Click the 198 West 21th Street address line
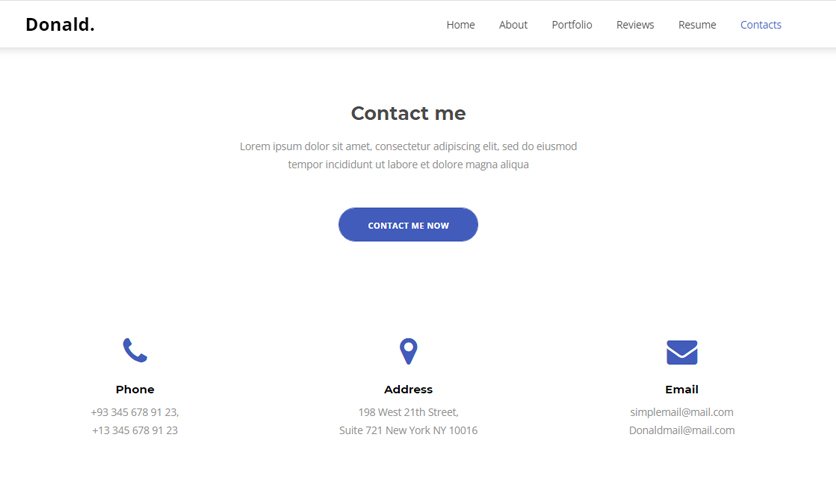This screenshot has height=484, width=836. pos(408,412)
